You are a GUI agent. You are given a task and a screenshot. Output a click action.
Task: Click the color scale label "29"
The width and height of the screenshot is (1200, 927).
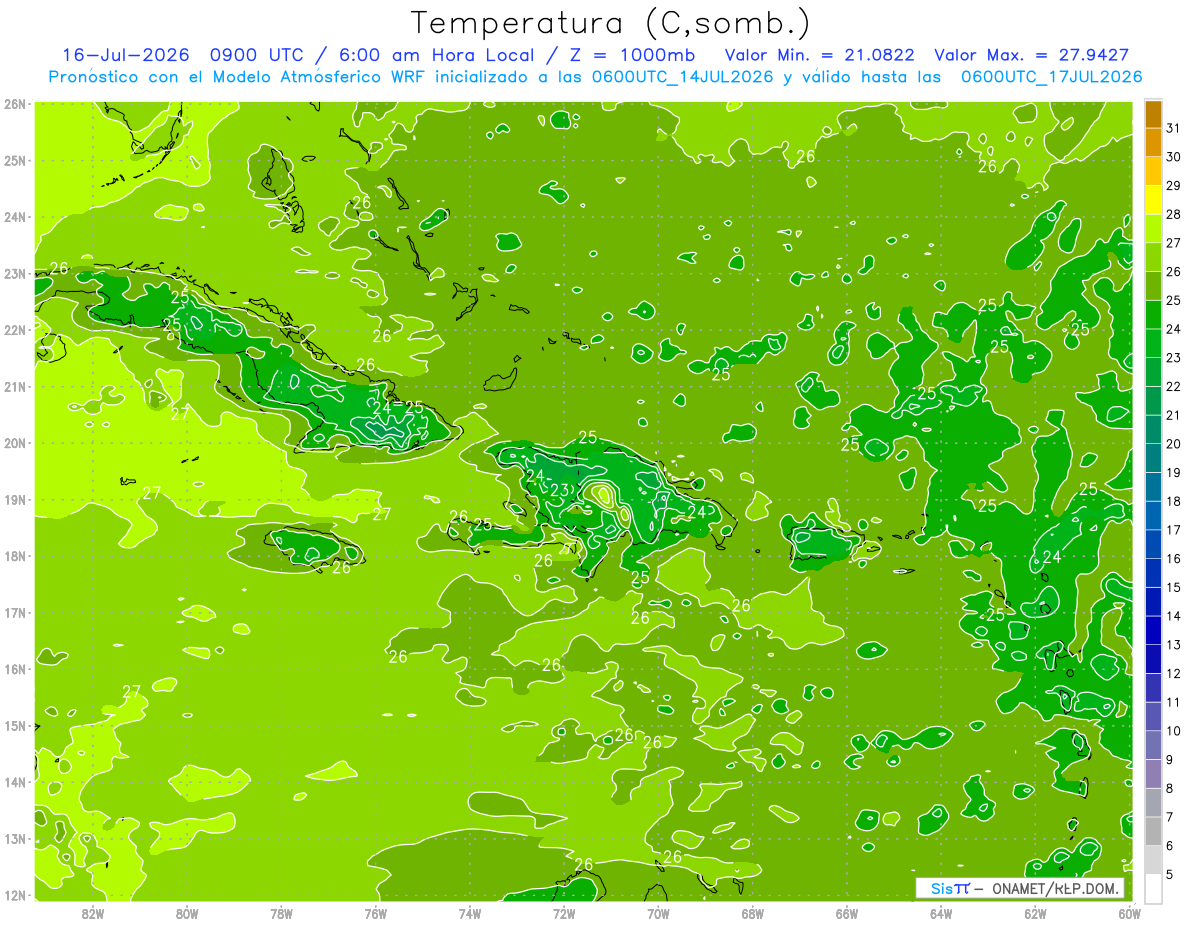pos(1173,185)
